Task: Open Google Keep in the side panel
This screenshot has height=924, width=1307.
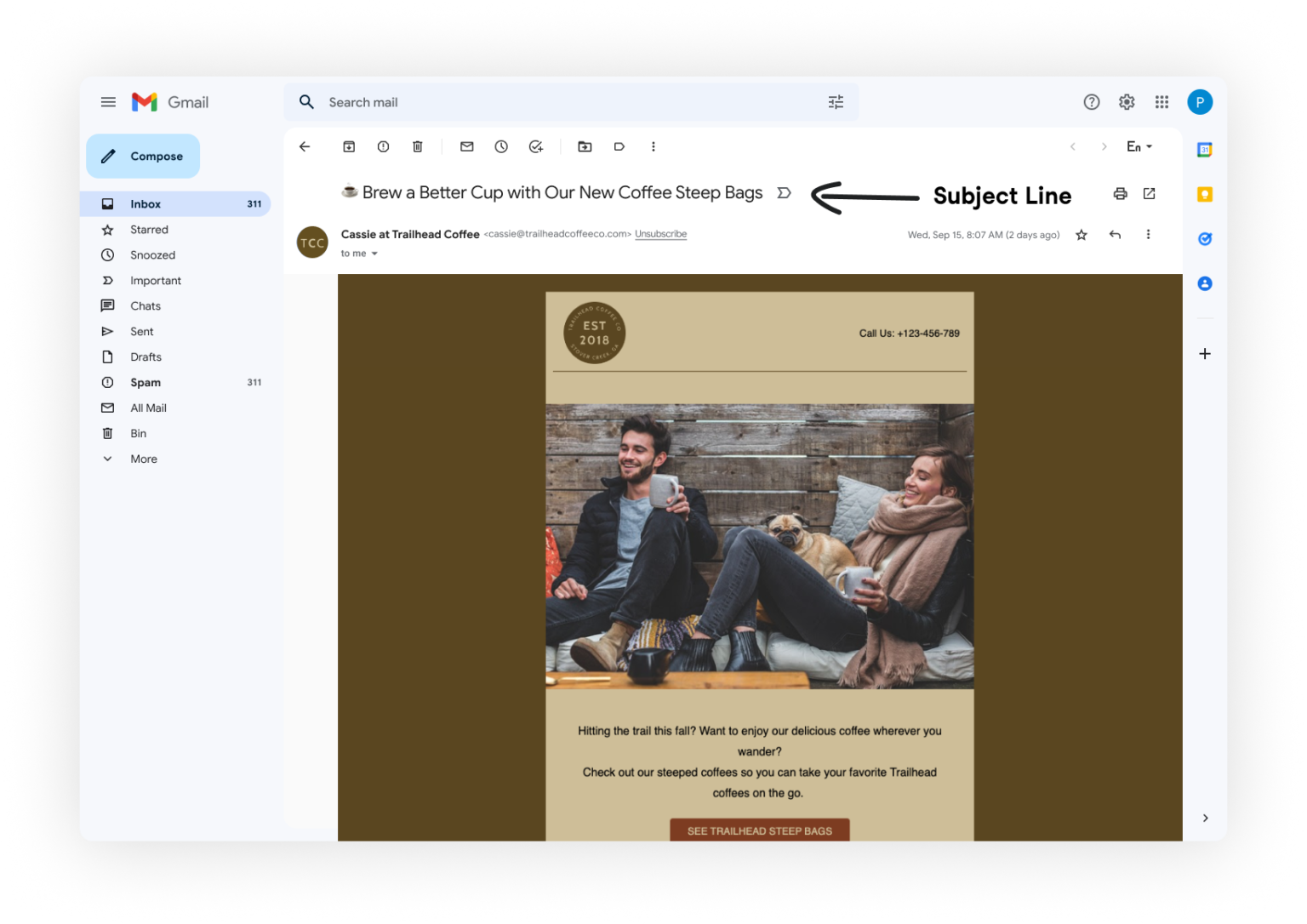Action: (x=1204, y=194)
